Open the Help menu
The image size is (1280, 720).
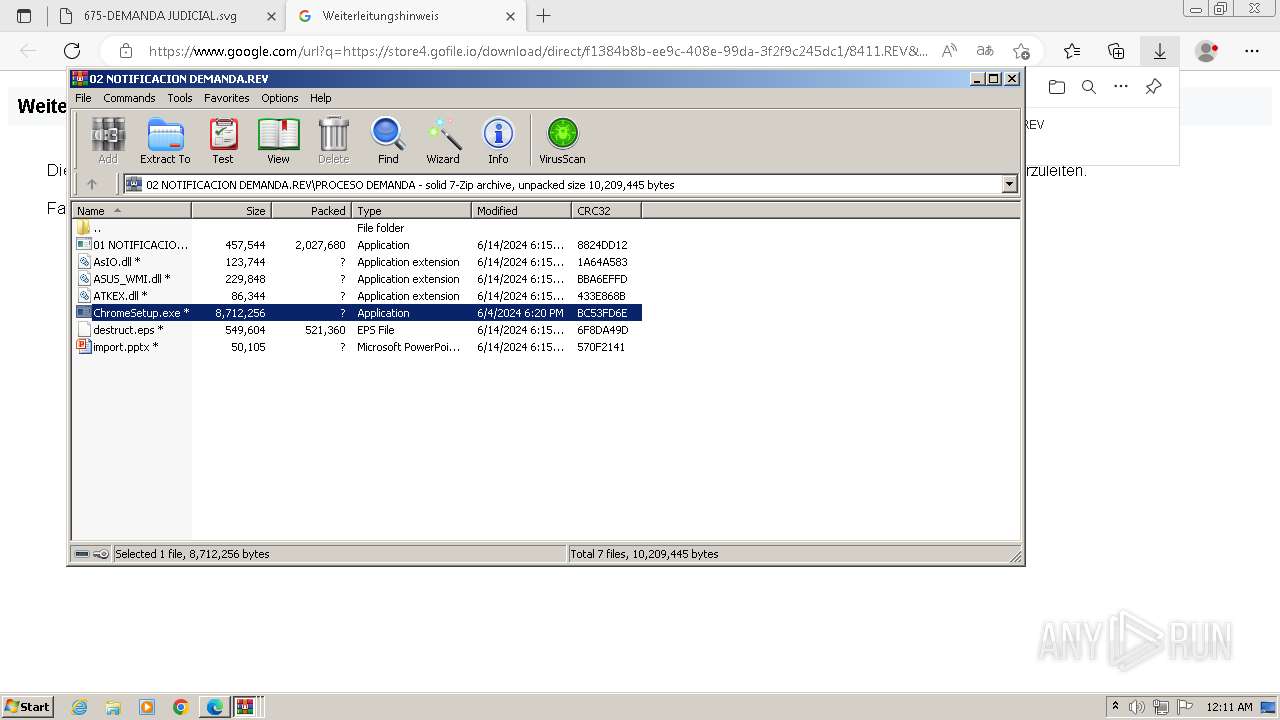(320, 98)
